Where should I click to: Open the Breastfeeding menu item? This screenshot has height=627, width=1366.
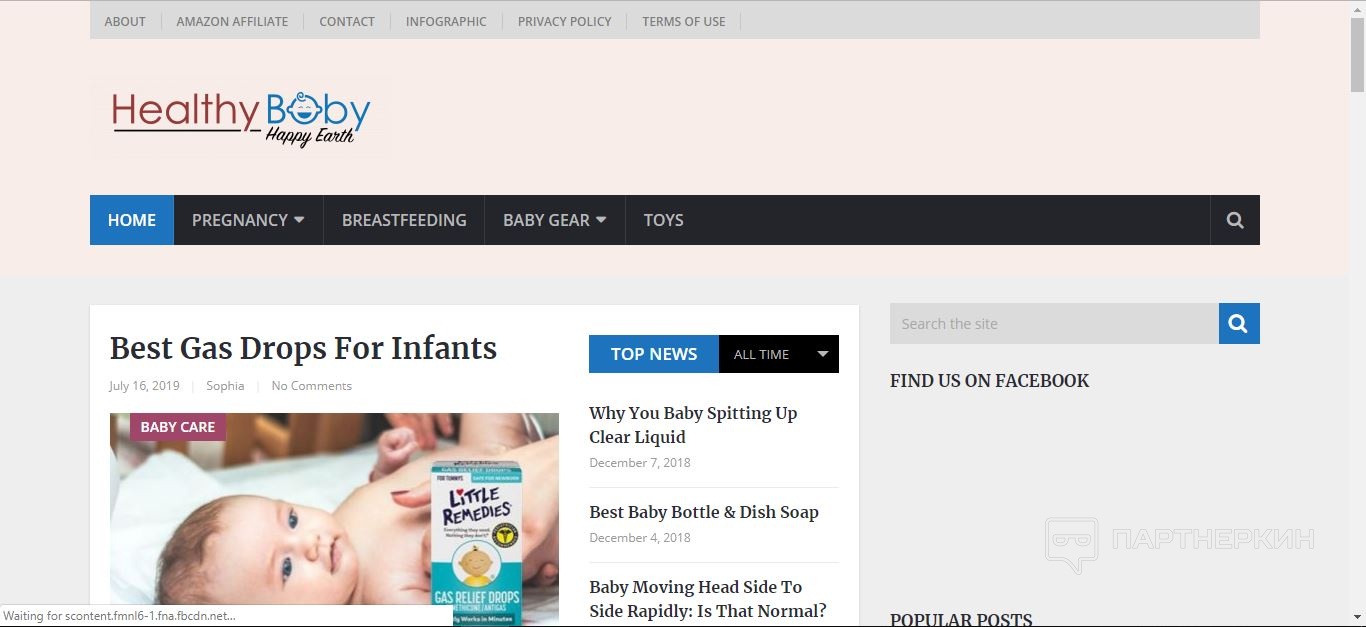pos(404,220)
